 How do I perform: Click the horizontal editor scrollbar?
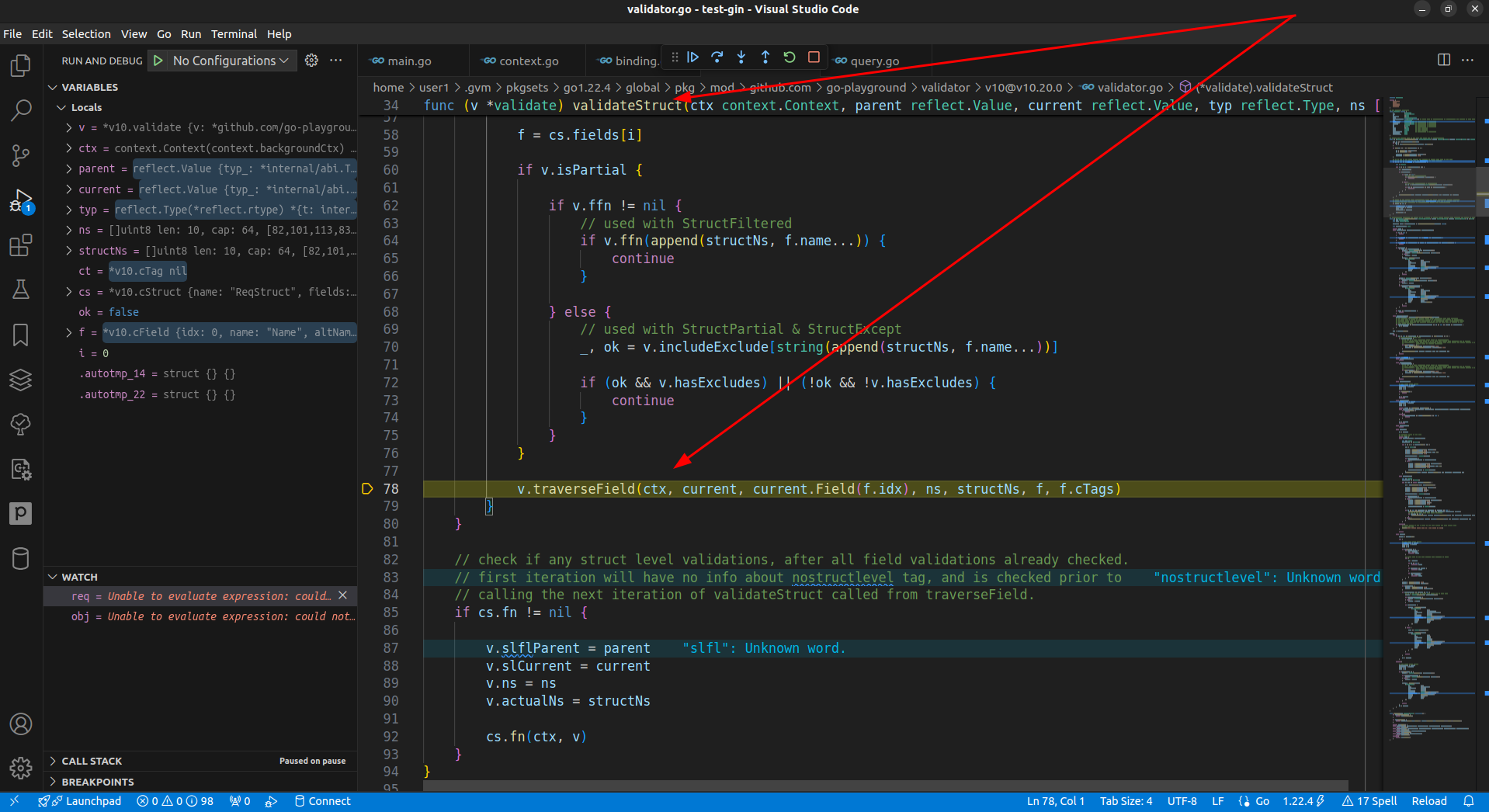885,786
